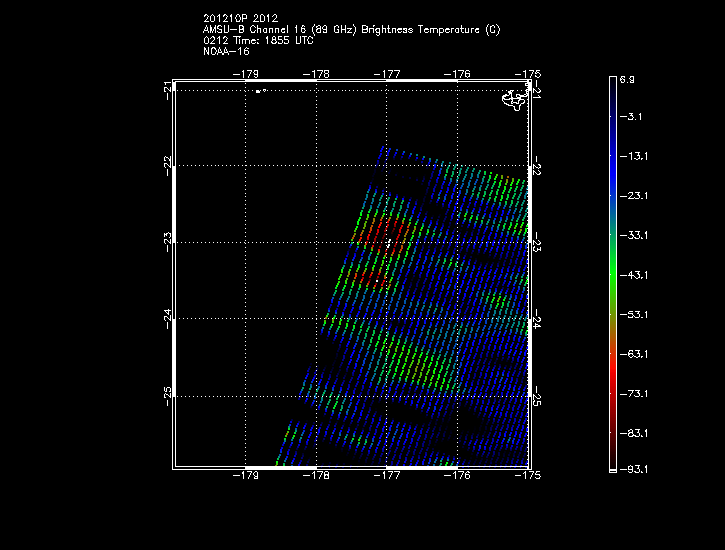Click the AMSU-B Channel 16 title line
Screen dimensions: 725x550
pyautogui.click(x=350, y=30)
